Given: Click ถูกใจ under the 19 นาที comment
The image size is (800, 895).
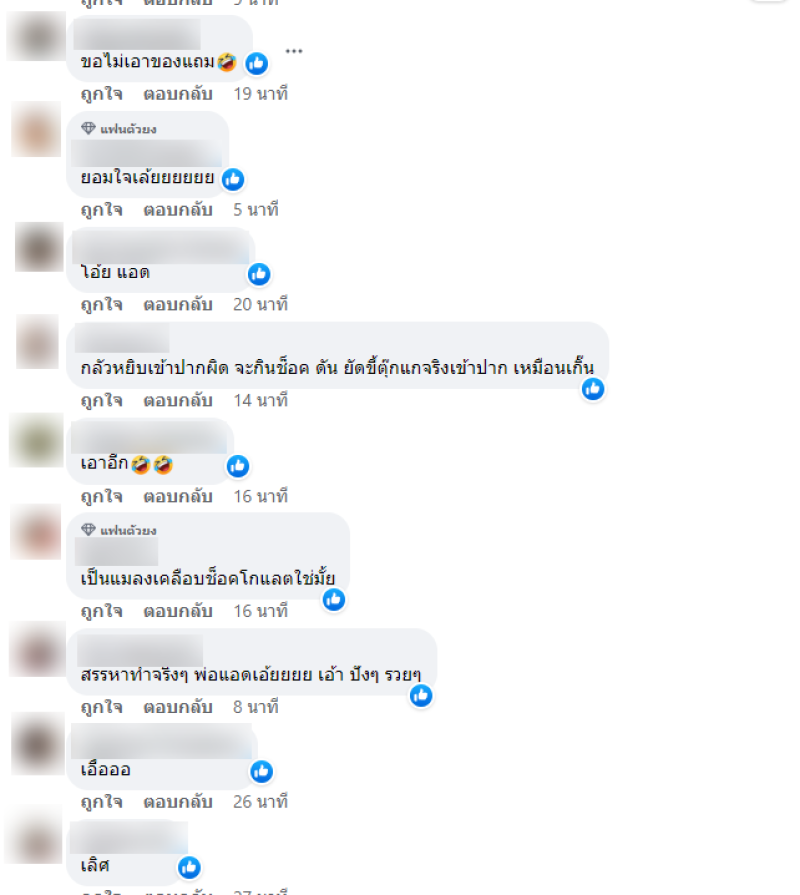Looking at the screenshot, I should 102,94.
